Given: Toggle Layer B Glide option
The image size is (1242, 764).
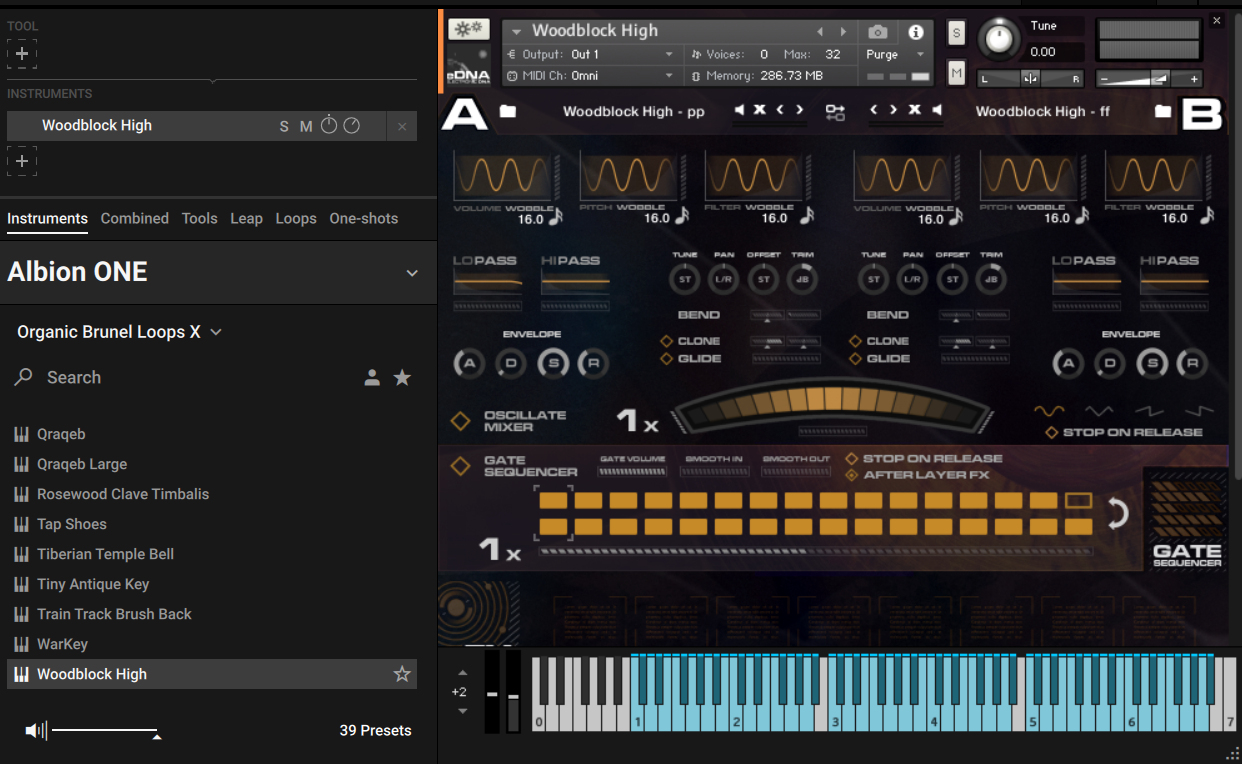Looking at the screenshot, I should coord(855,358).
